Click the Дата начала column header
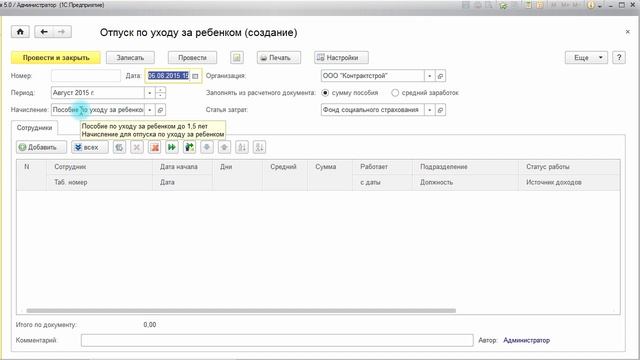This screenshot has height=360, width=640. (183, 167)
